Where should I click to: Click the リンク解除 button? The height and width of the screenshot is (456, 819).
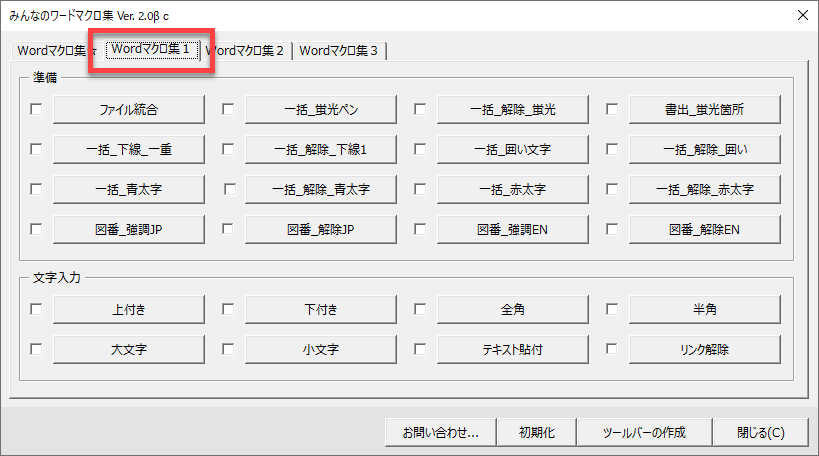(705, 350)
